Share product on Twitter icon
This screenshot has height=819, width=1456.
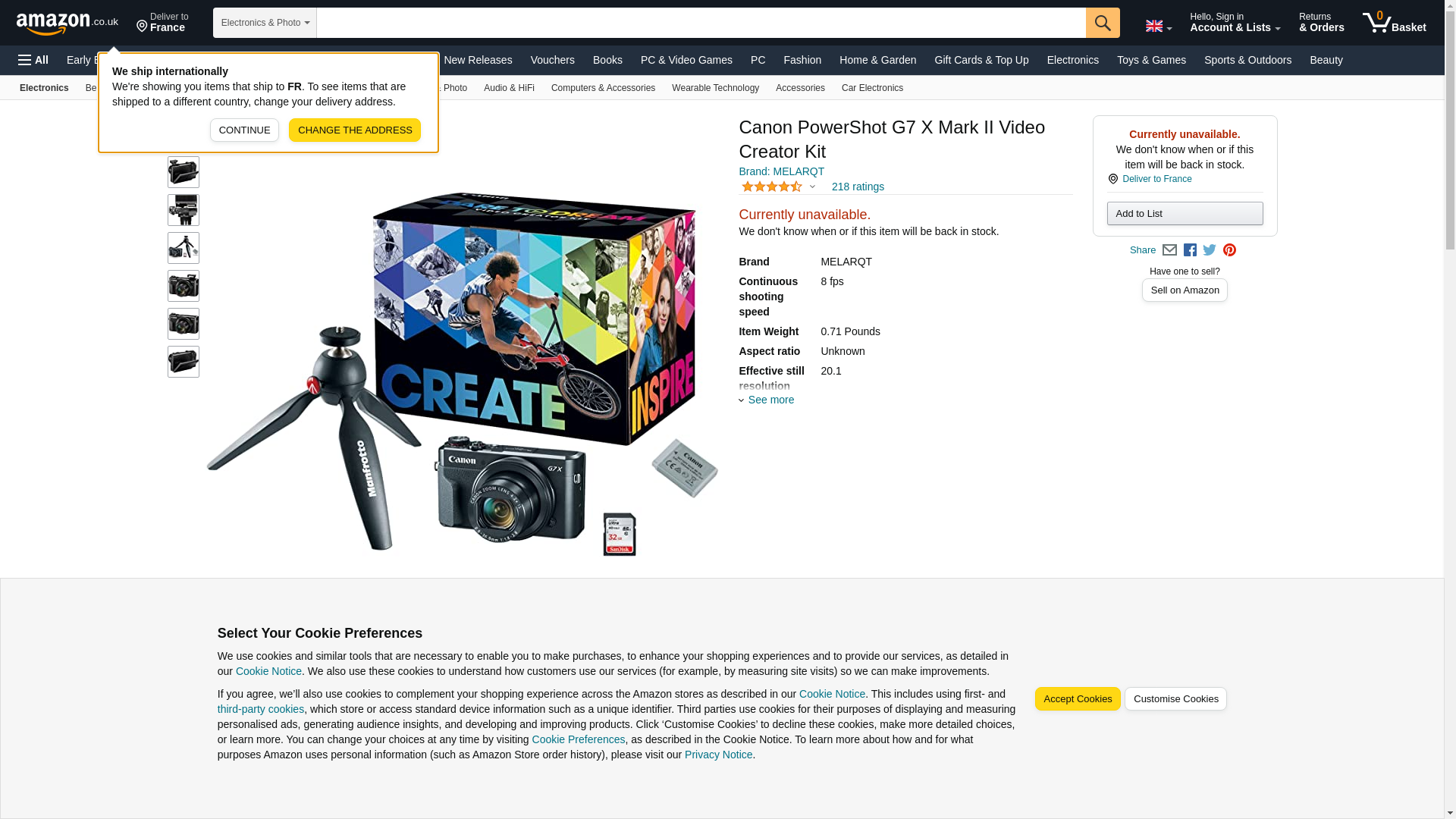(1210, 250)
